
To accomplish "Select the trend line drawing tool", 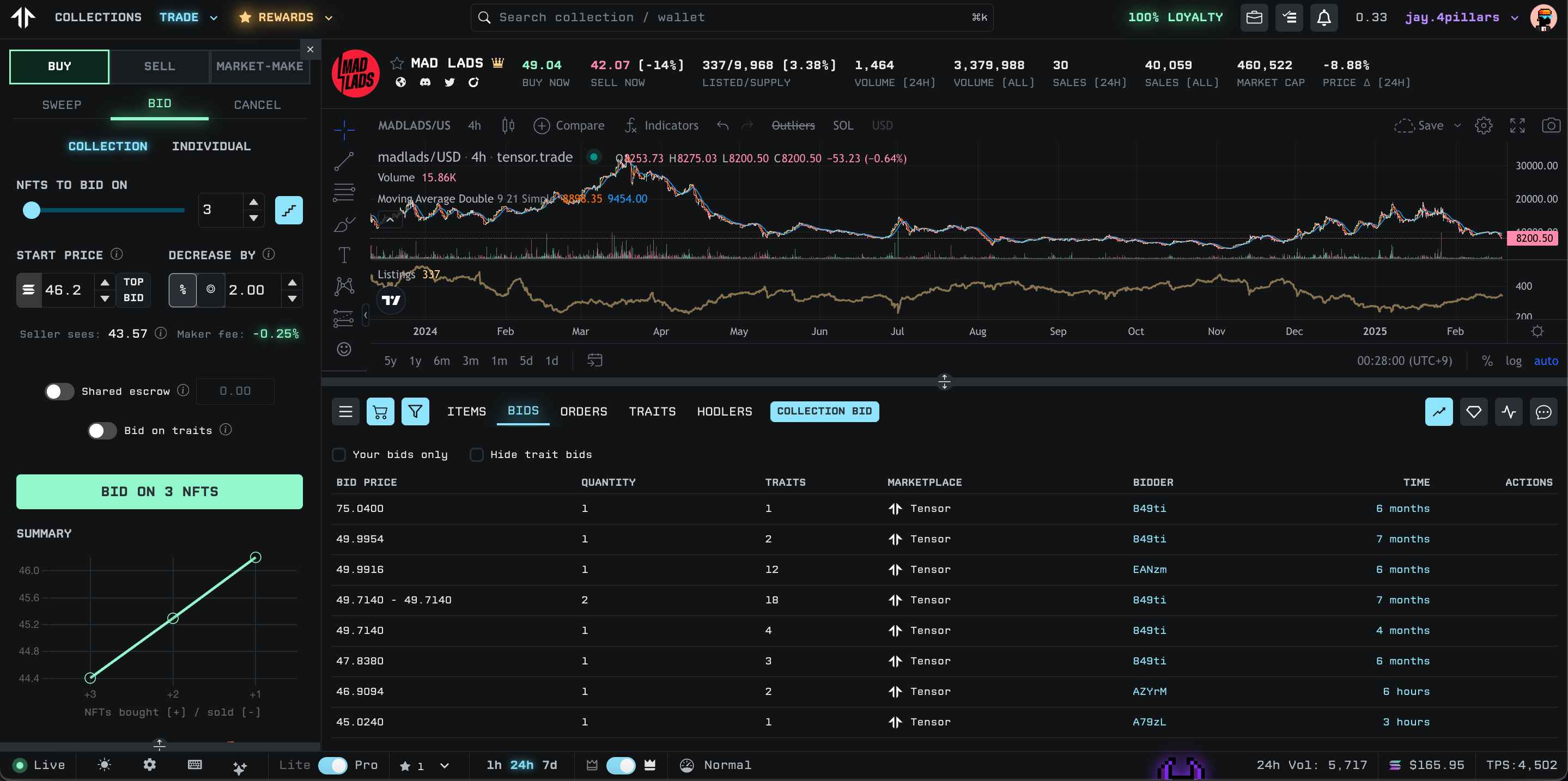I will tap(344, 161).
